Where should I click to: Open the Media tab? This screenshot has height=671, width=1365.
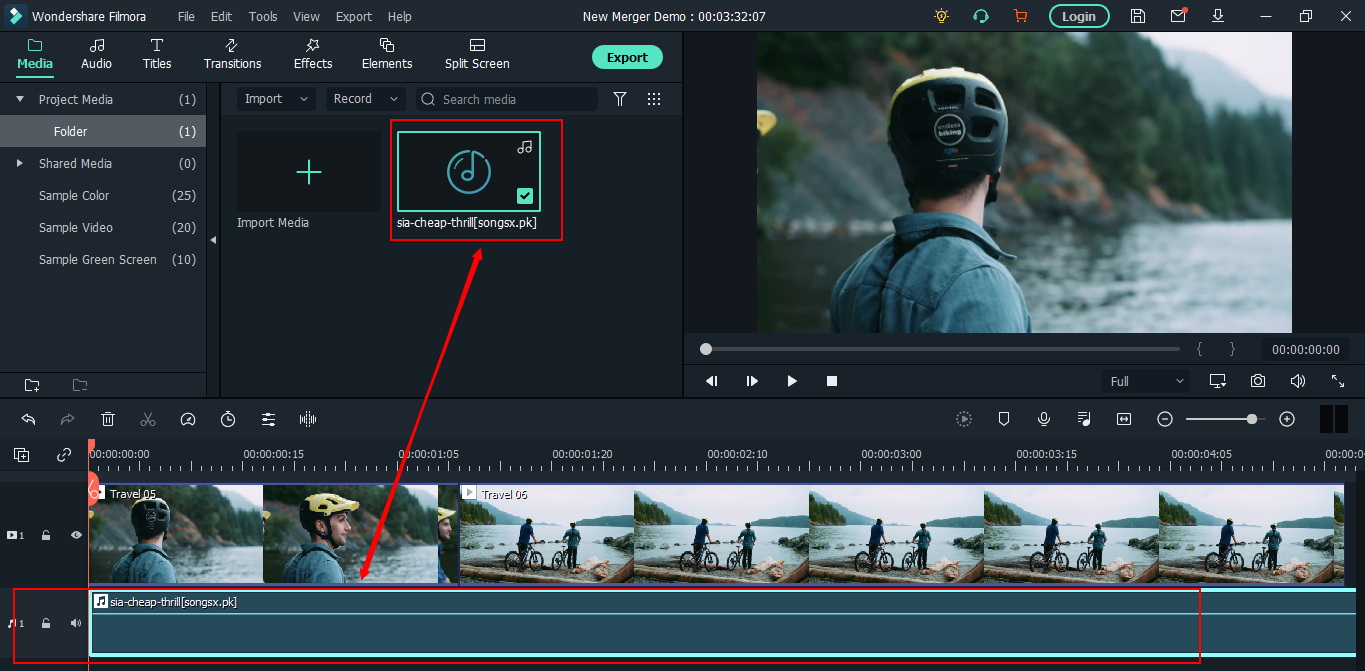coord(35,54)
